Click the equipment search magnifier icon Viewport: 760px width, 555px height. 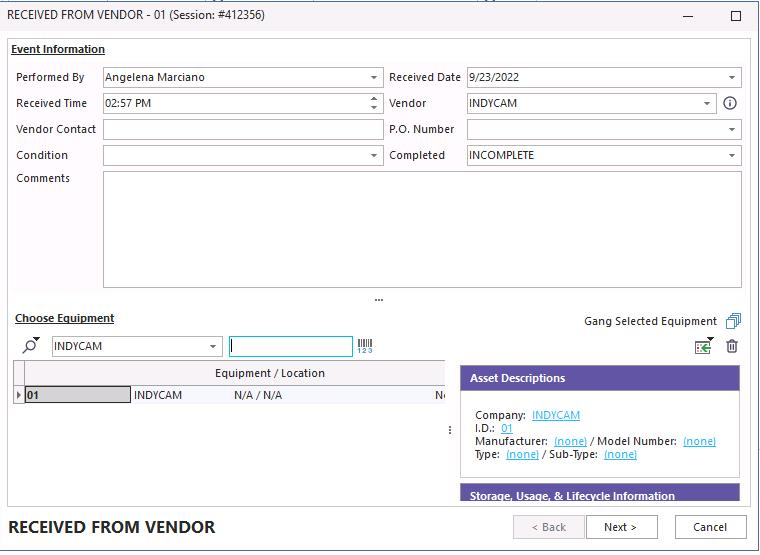pyautogui.click(x=29, y=346)
